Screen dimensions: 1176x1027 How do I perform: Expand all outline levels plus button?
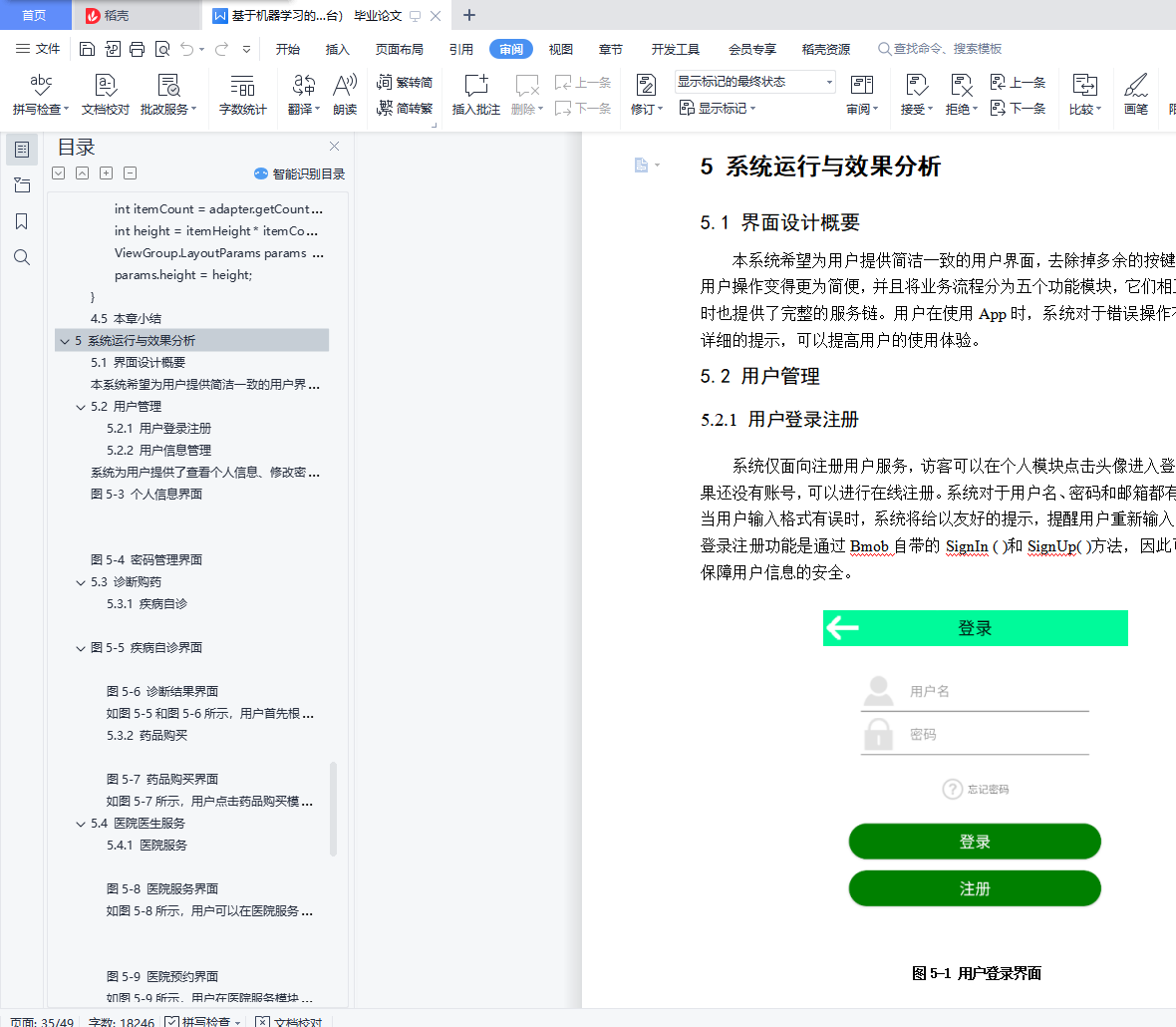click(107, 173)
